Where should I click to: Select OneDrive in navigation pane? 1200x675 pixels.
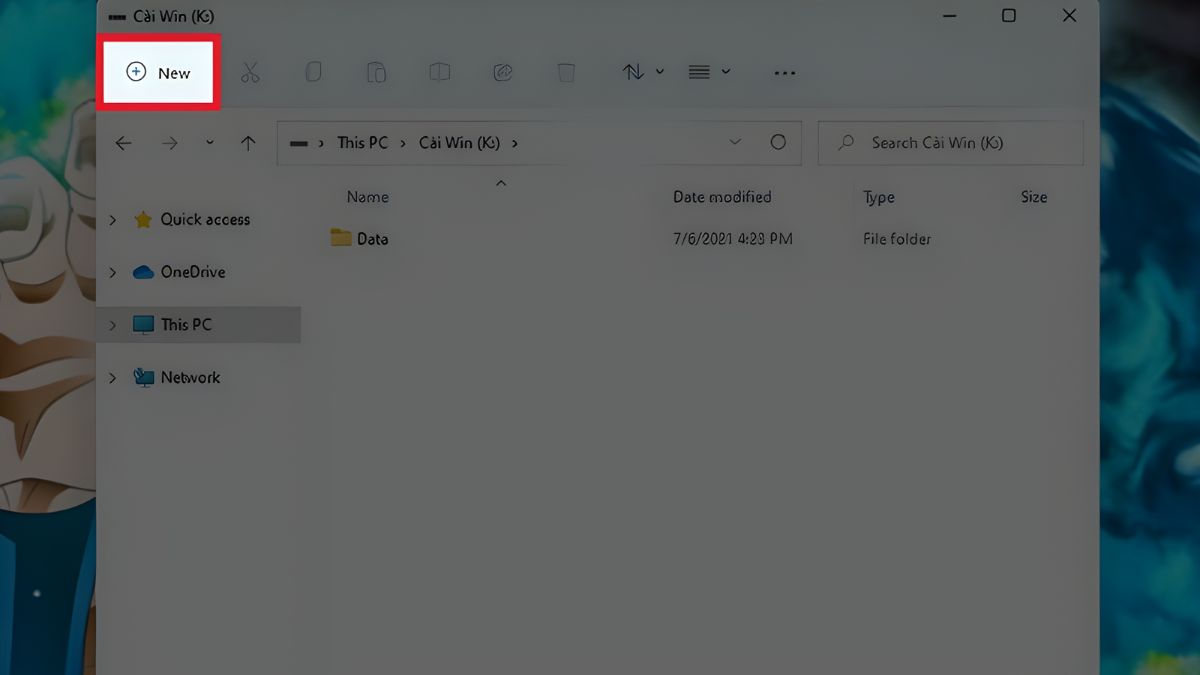[192, 272]
